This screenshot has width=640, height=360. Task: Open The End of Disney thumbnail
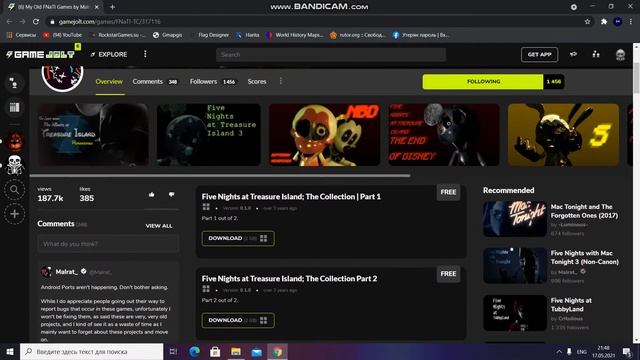[444, 135]
